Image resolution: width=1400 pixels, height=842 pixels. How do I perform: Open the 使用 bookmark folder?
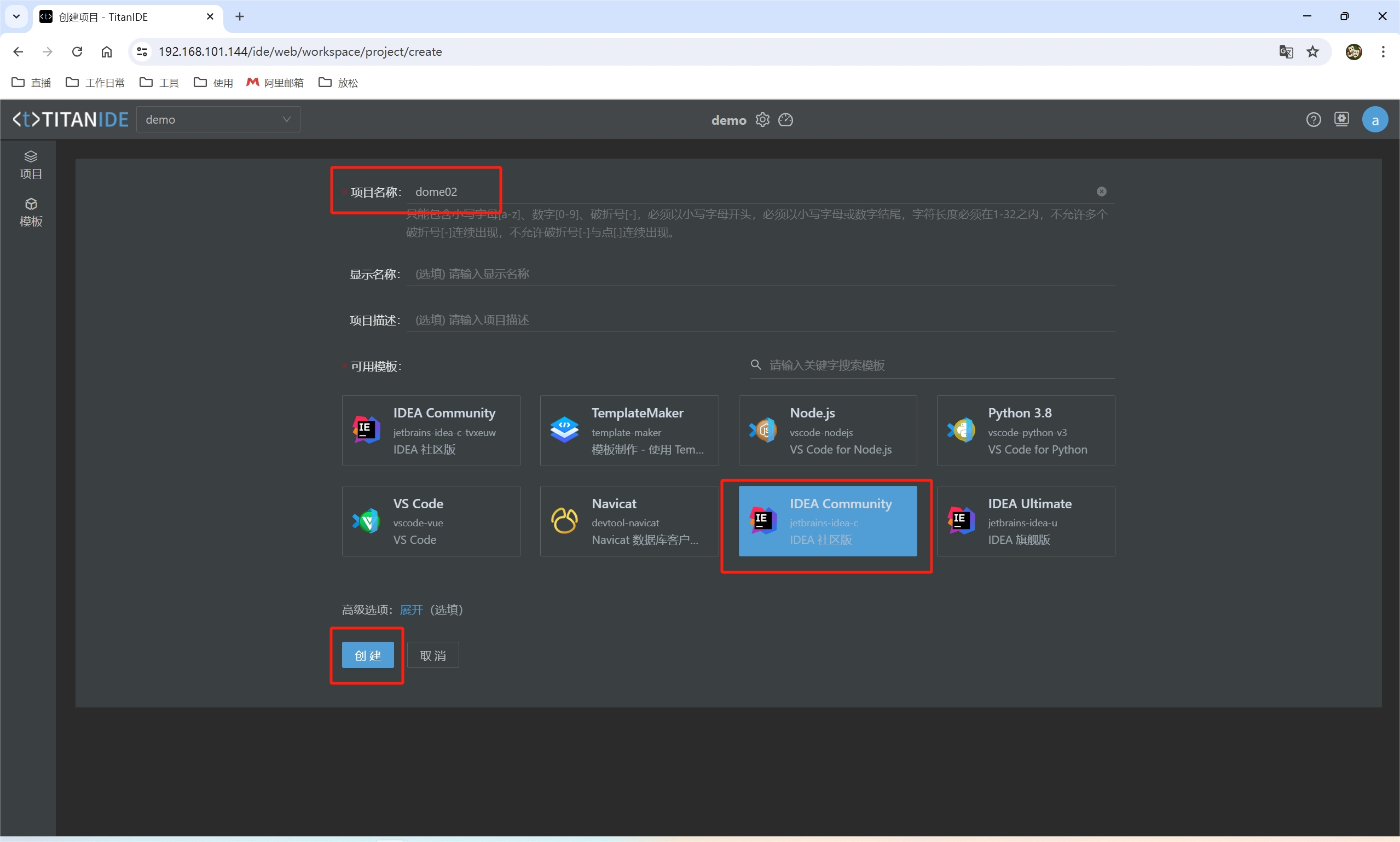point(213,83)
